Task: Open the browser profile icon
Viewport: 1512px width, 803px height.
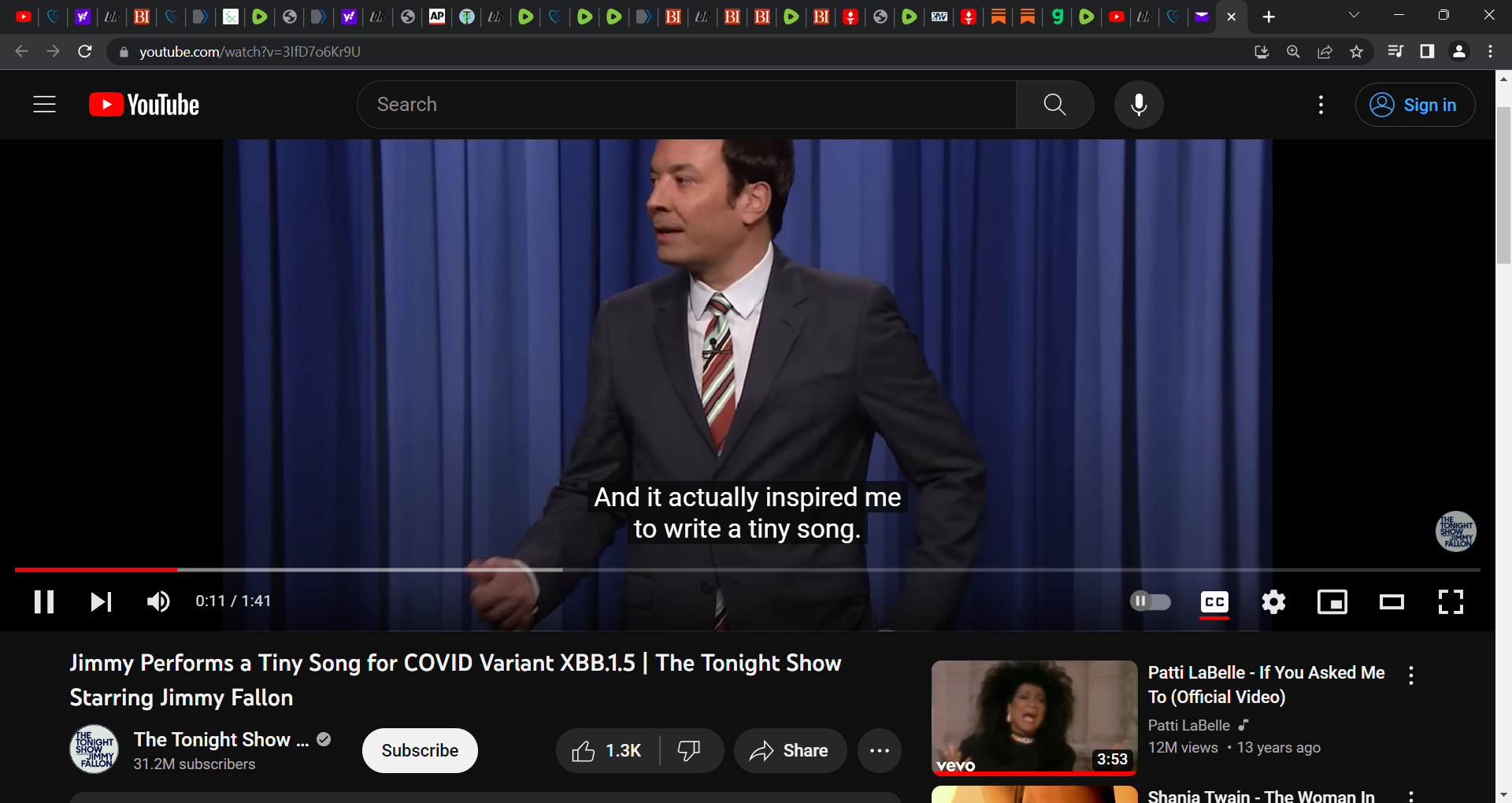Action: coord(1458,51)
